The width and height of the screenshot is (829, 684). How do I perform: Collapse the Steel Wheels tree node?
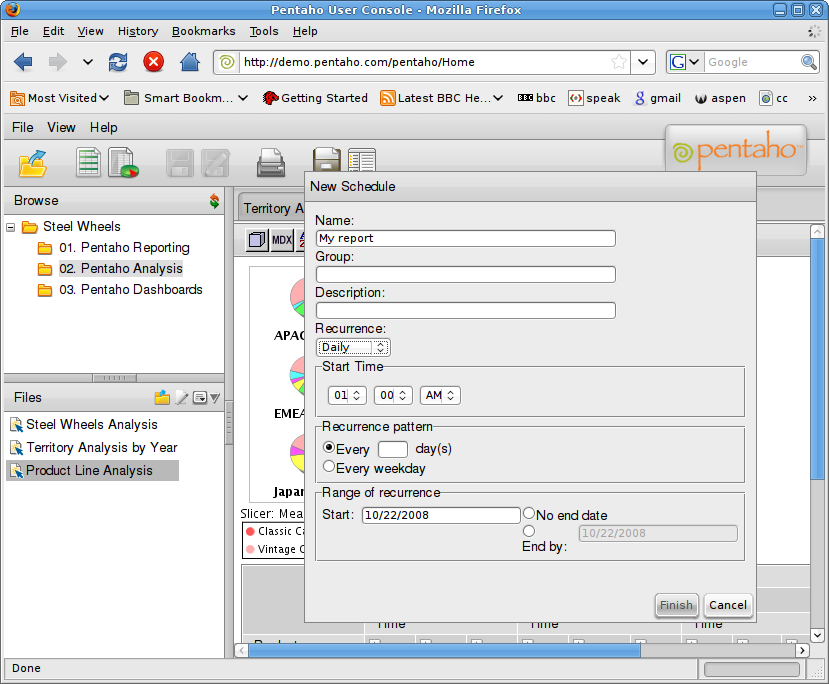tap(11, 227)
